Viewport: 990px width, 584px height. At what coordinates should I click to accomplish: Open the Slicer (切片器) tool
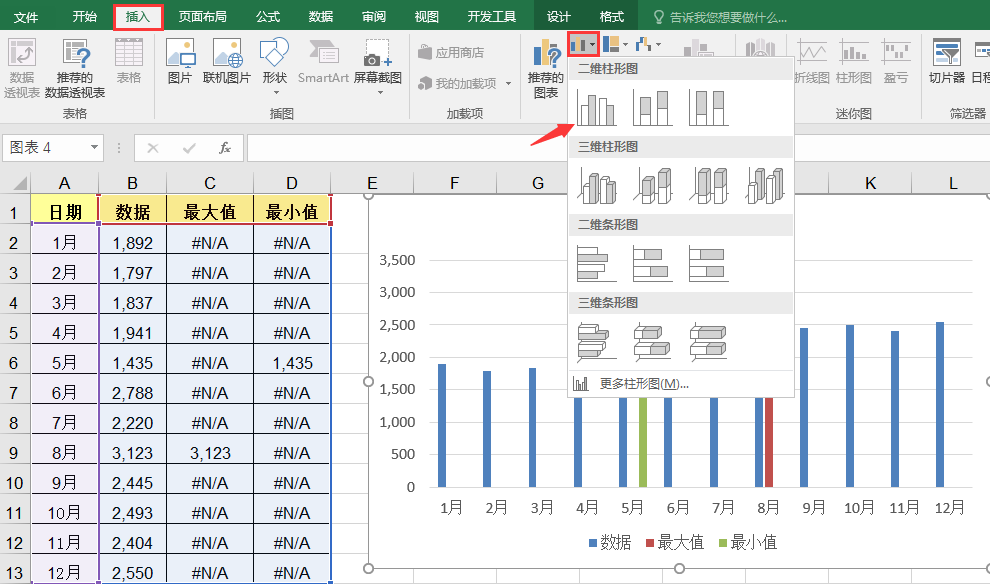946,62
